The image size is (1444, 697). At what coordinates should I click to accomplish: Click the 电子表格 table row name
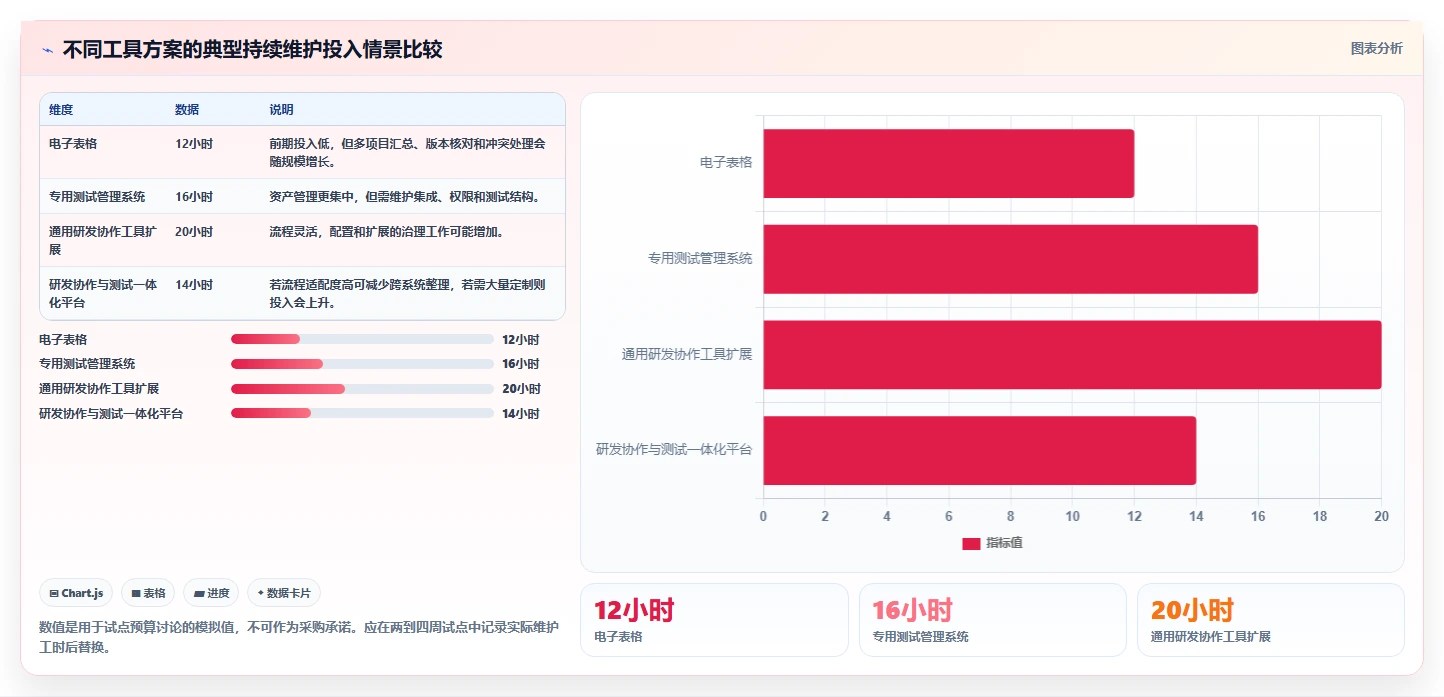(73, 144)
